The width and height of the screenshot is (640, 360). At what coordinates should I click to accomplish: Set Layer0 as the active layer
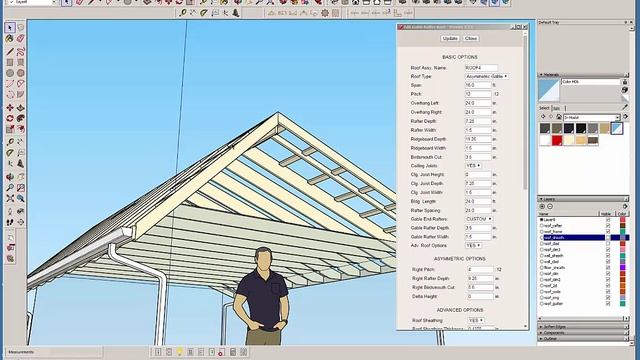coord(542,220)
